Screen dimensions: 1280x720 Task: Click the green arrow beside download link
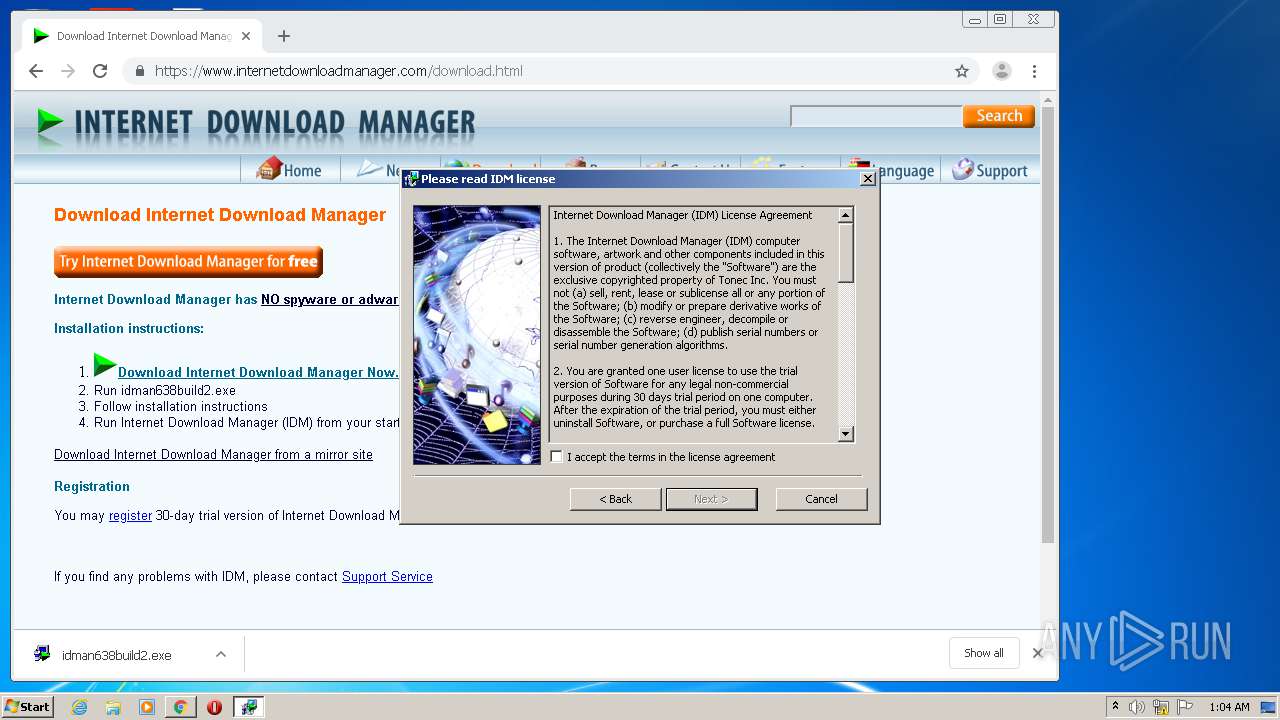105,365
